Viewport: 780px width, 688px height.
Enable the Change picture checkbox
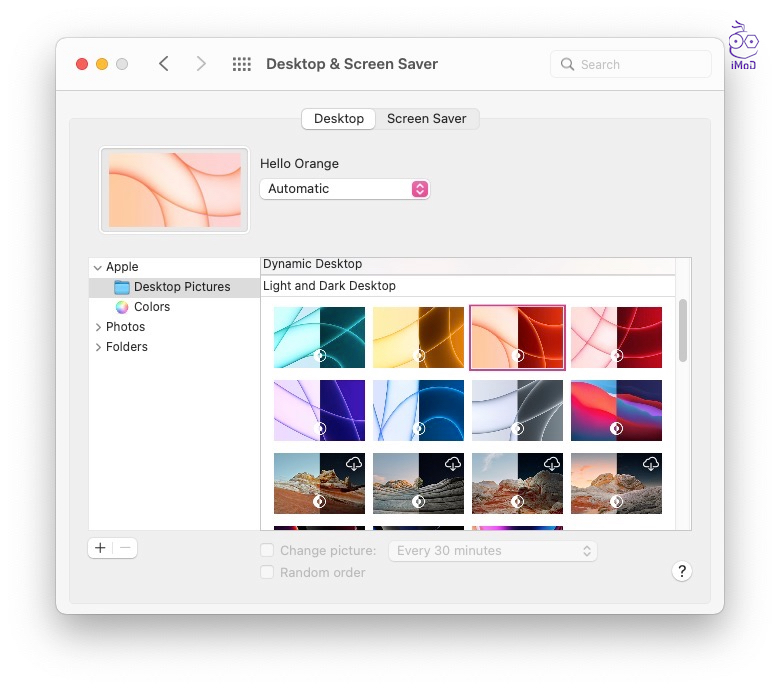click(x=267, y=551)
